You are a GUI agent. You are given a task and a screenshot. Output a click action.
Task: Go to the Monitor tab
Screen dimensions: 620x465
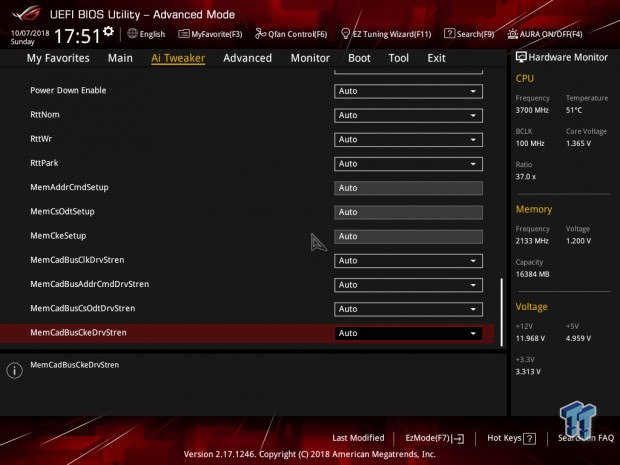click(x=310, y=58)
